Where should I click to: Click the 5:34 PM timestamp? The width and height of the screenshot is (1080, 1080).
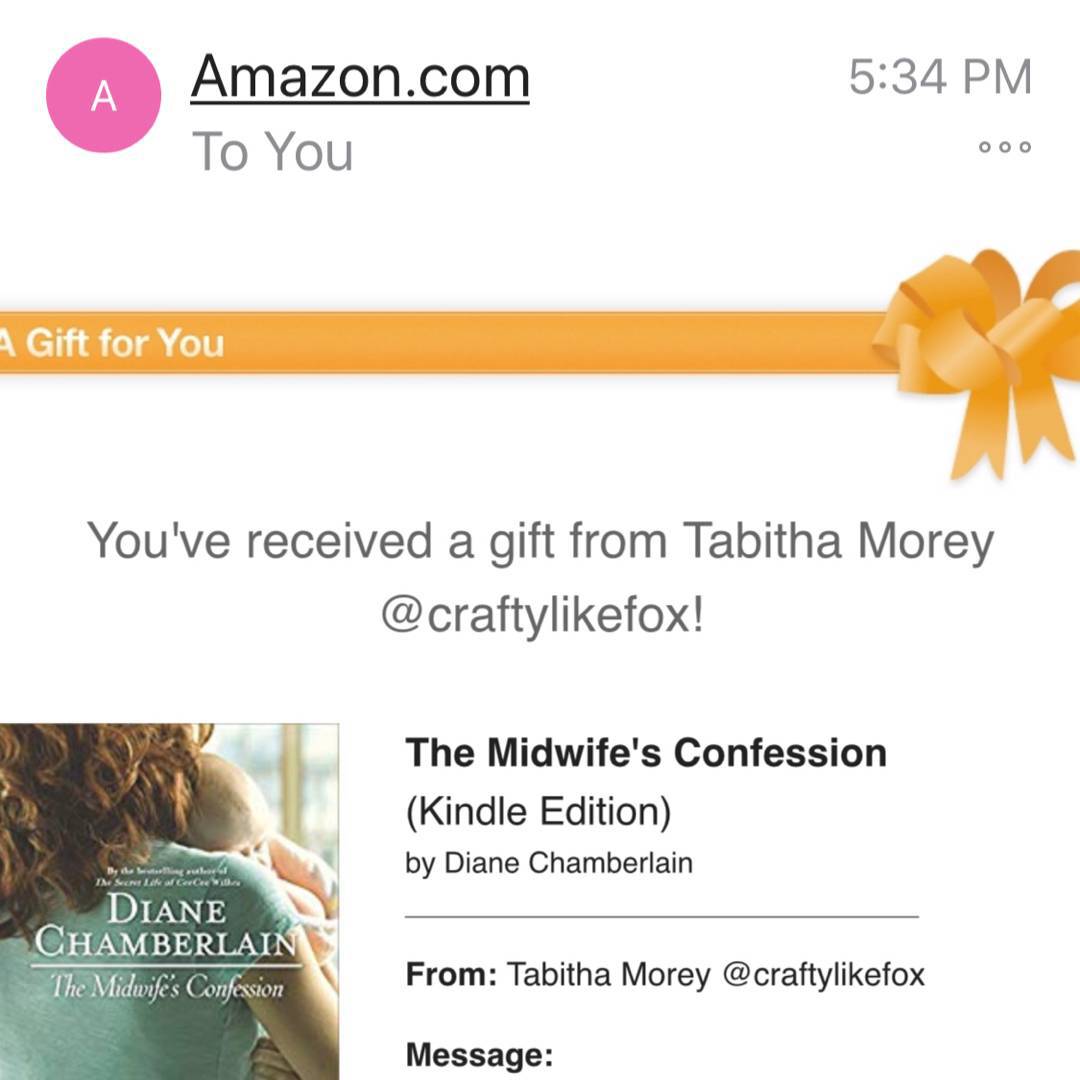939,77
